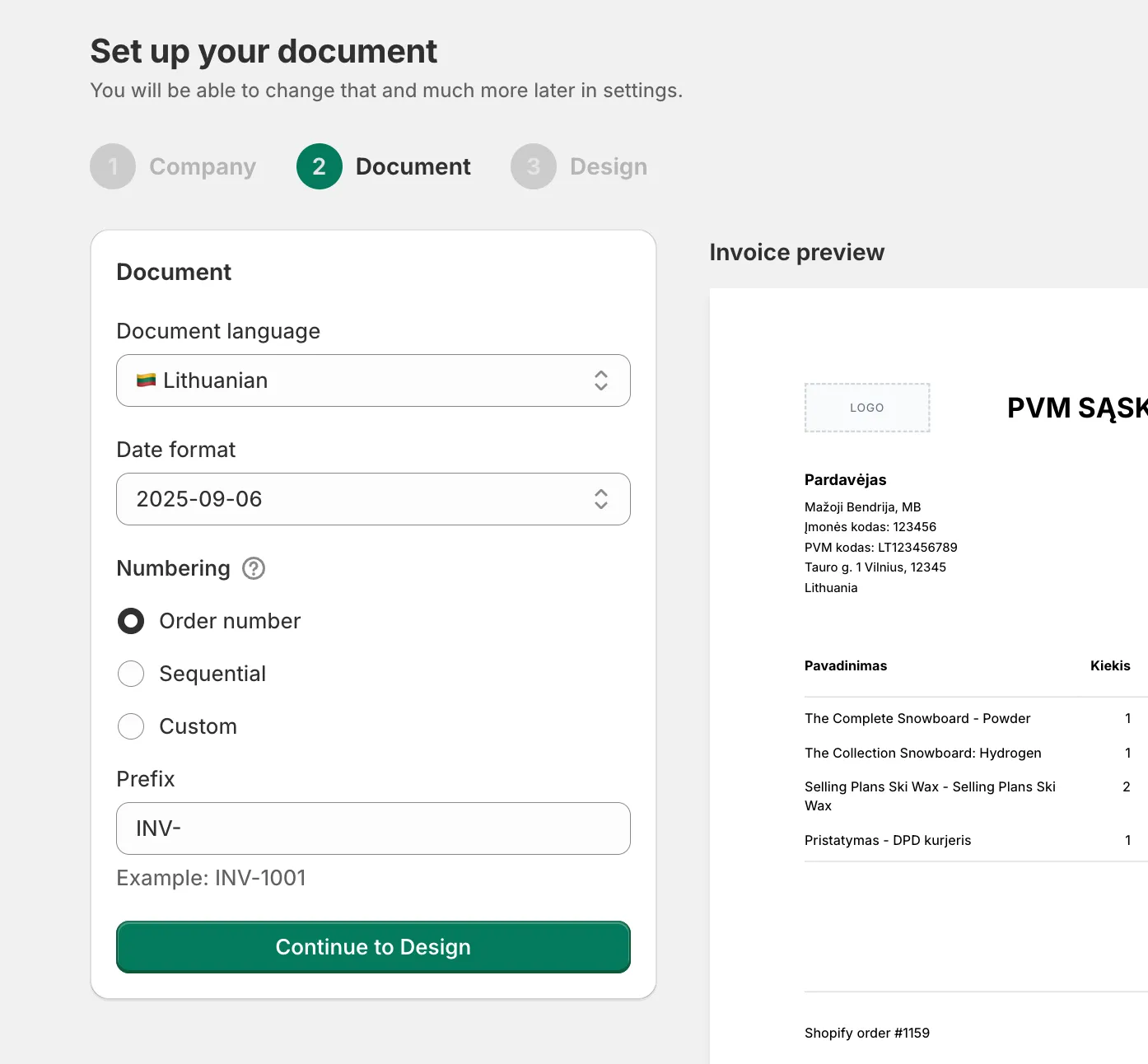1148x1064 pixels.
Task: Click 'Shopify order #1159' text
Action: (x=867, y=1034)
